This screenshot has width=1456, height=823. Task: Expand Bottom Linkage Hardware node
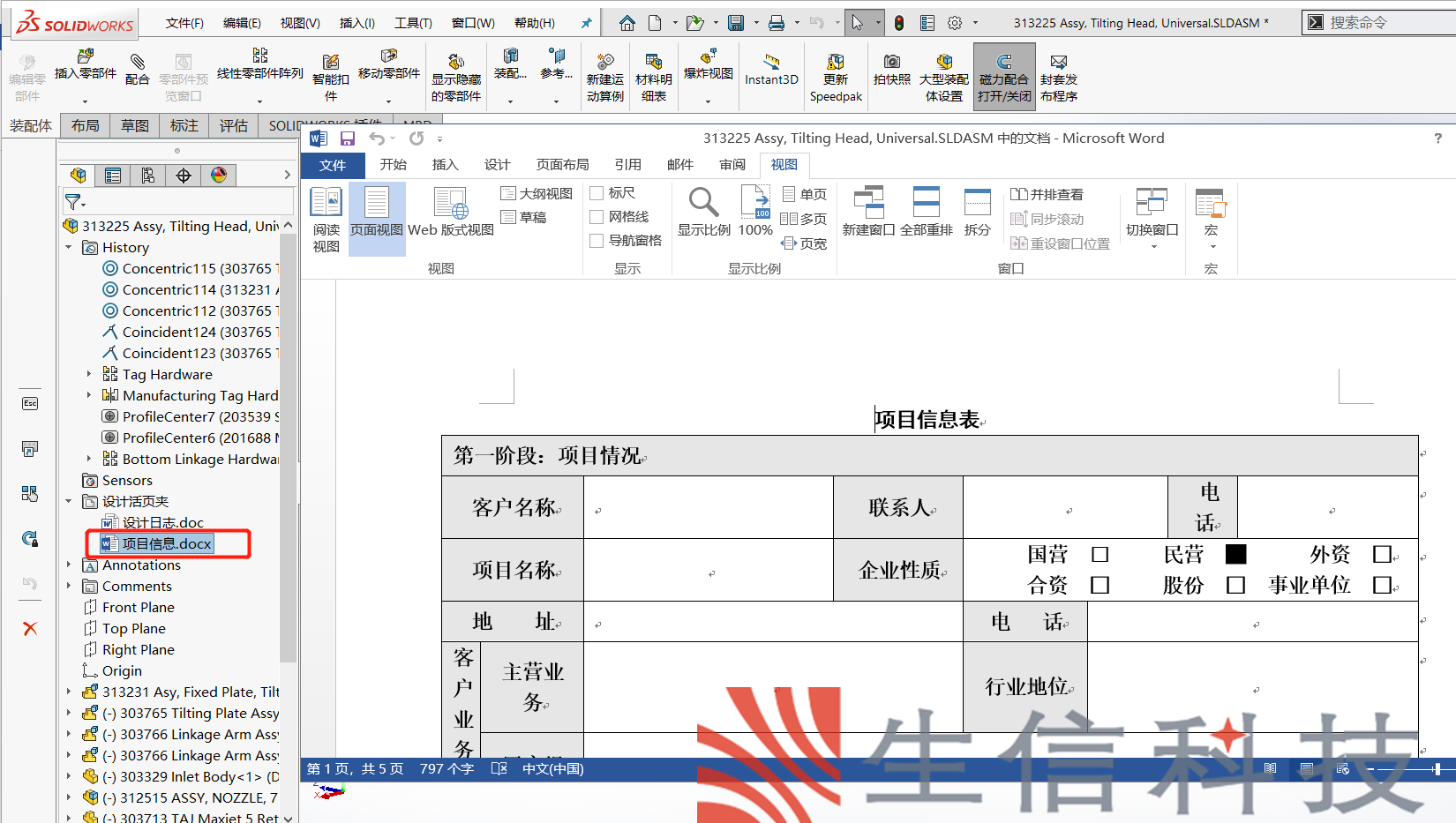(x=89, y=460)
